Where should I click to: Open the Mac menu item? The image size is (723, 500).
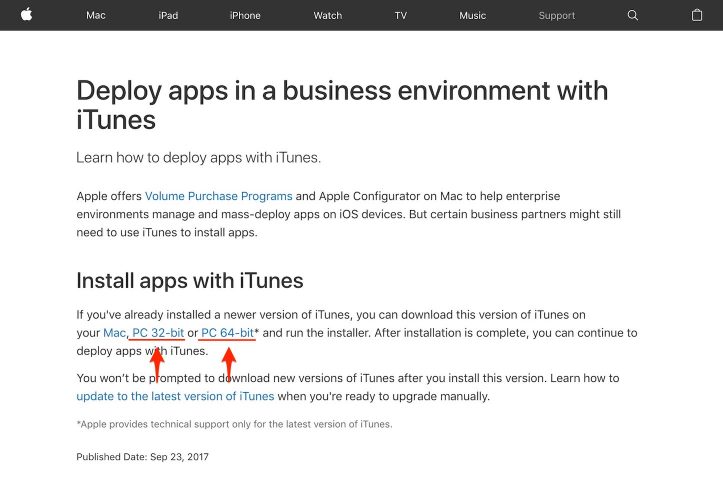tap(96, 15)
